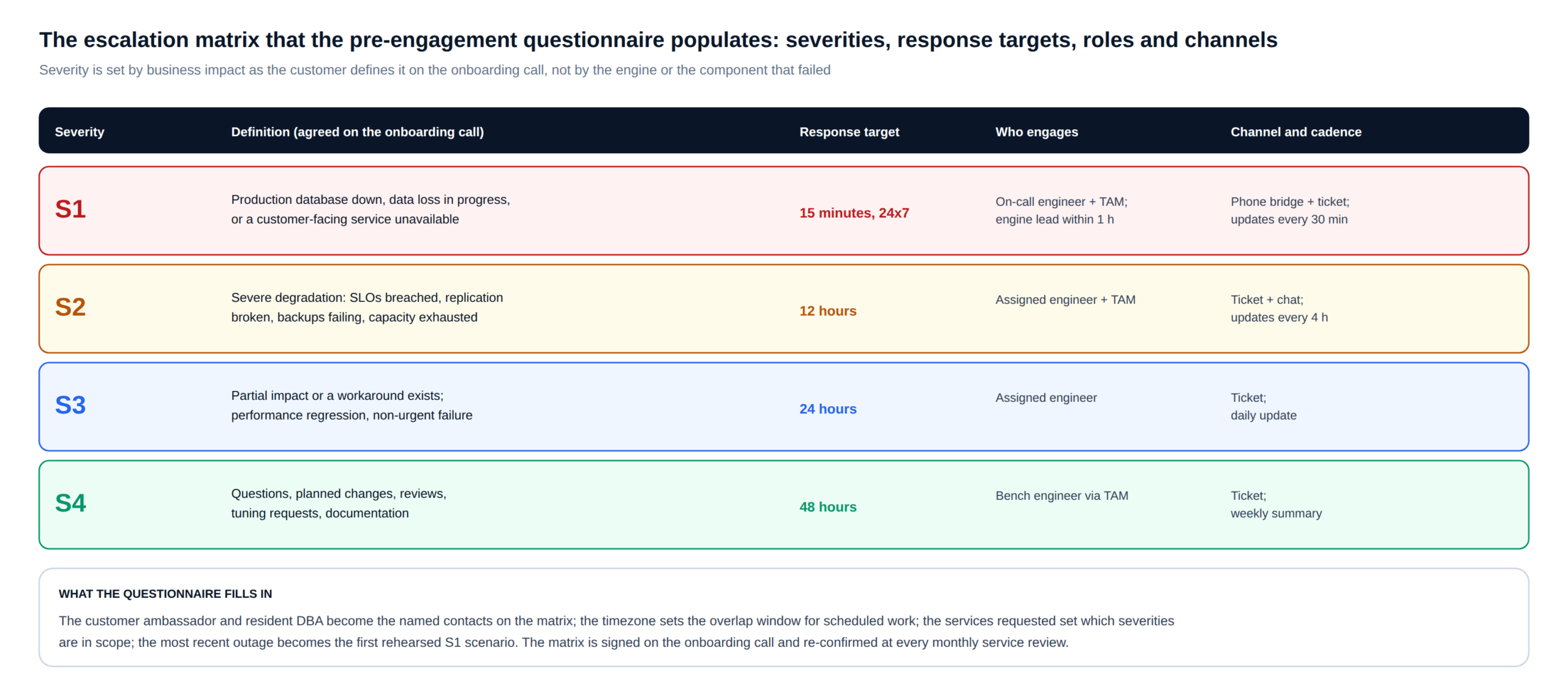
Task: Click 'Ticket + chat;' channel text
Action: (x=1267, y=300)
